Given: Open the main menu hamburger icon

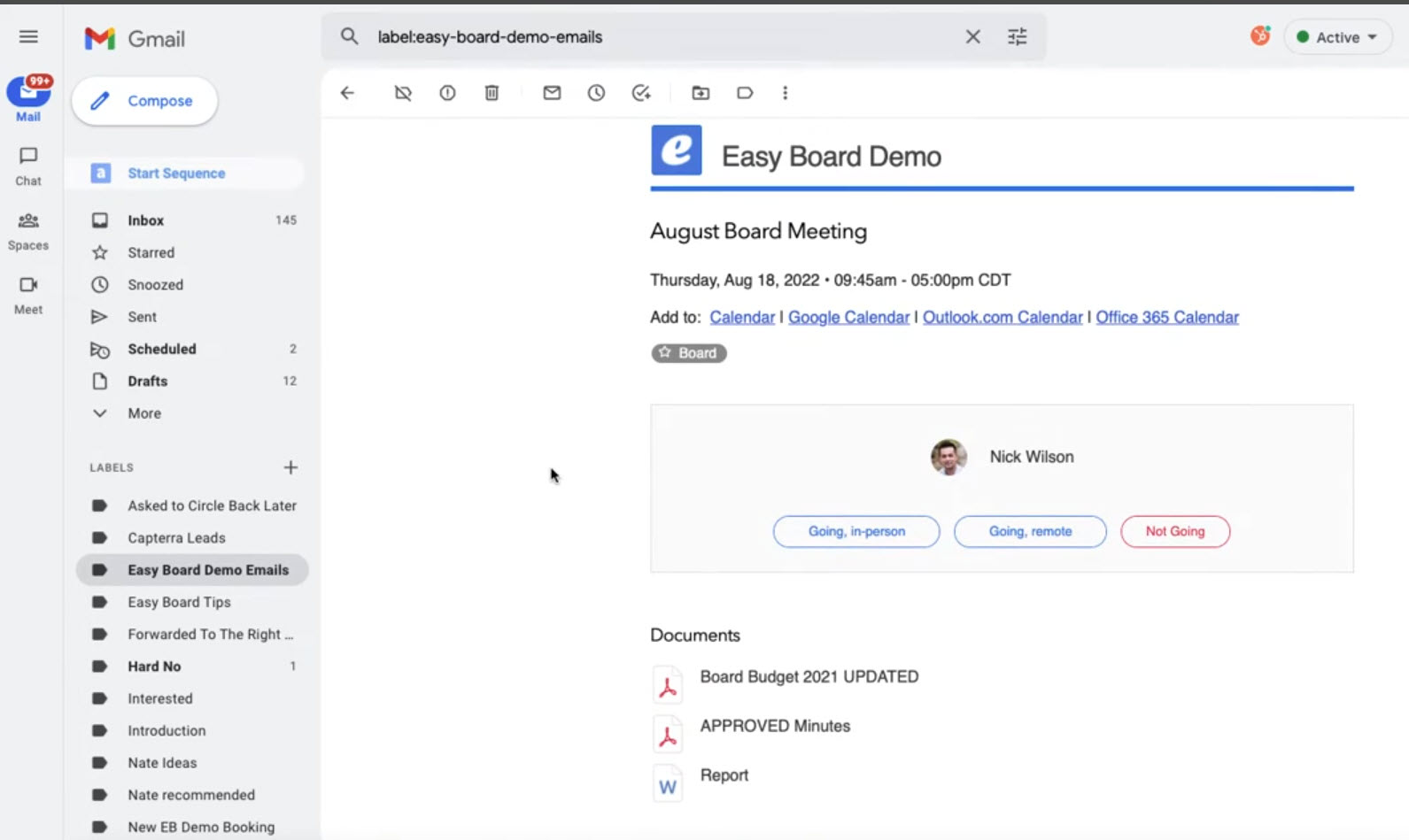Looking at the screenshot, I should [x=28, y=36].
